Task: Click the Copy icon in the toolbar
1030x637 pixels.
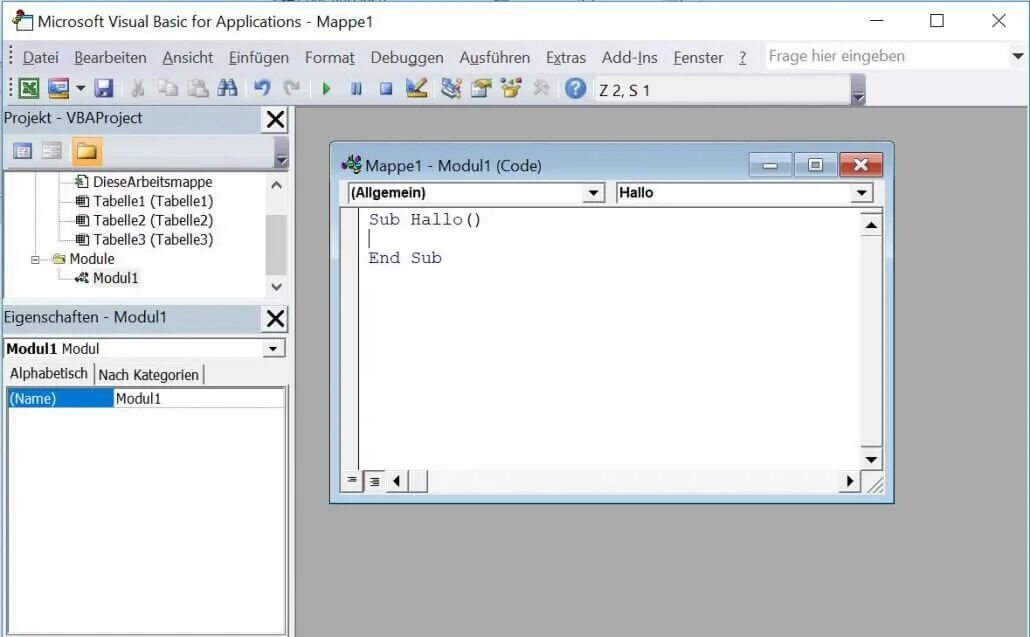Action: click(168, 88)
